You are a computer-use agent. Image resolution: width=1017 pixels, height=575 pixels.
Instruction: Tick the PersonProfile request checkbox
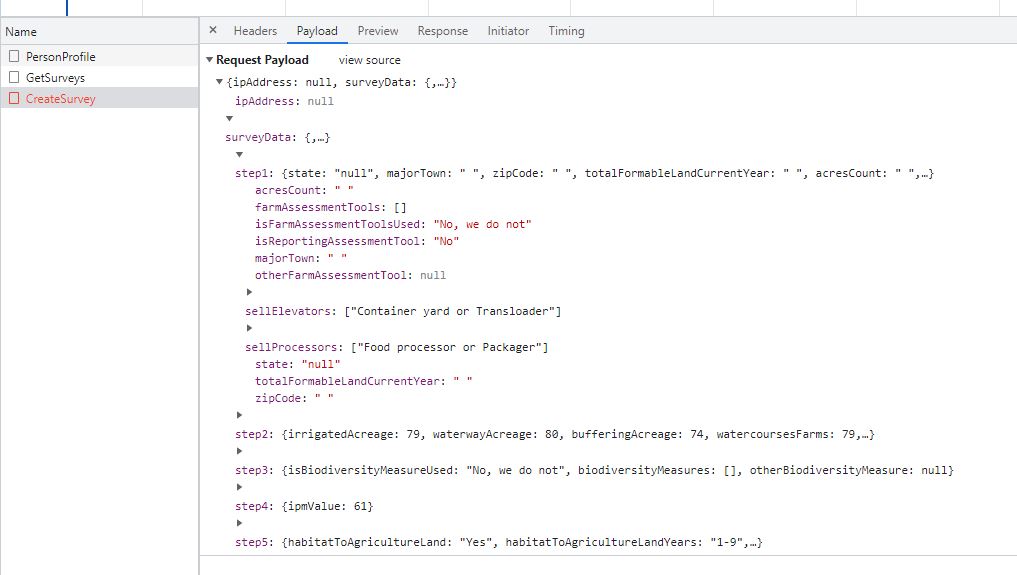pyautogui.click(x=14, y=57)
